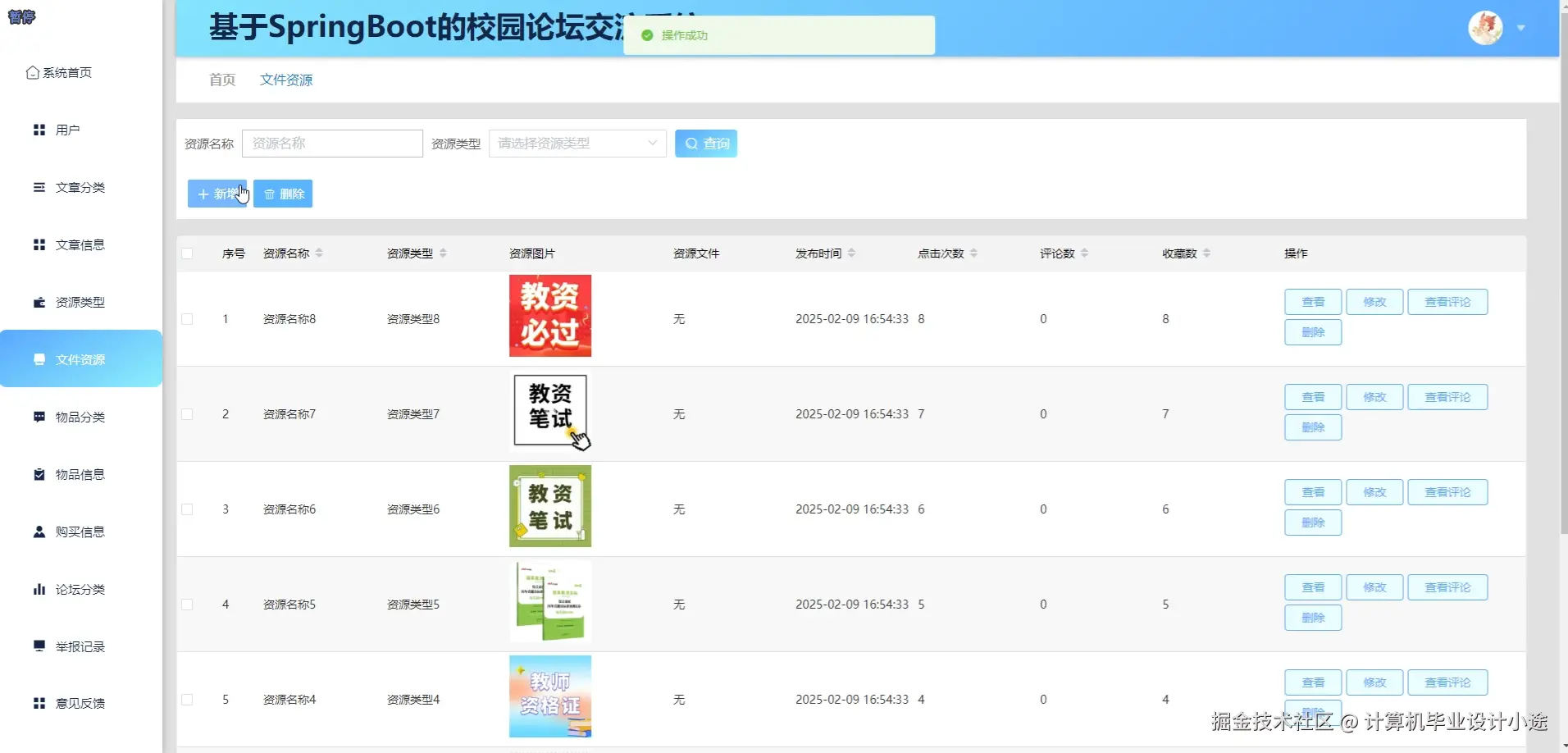Image resolution: width=1568 pixels, height=753 pixels.
Task: Tick the select-all checkbox in table header
Action: [x=187, y=253]
